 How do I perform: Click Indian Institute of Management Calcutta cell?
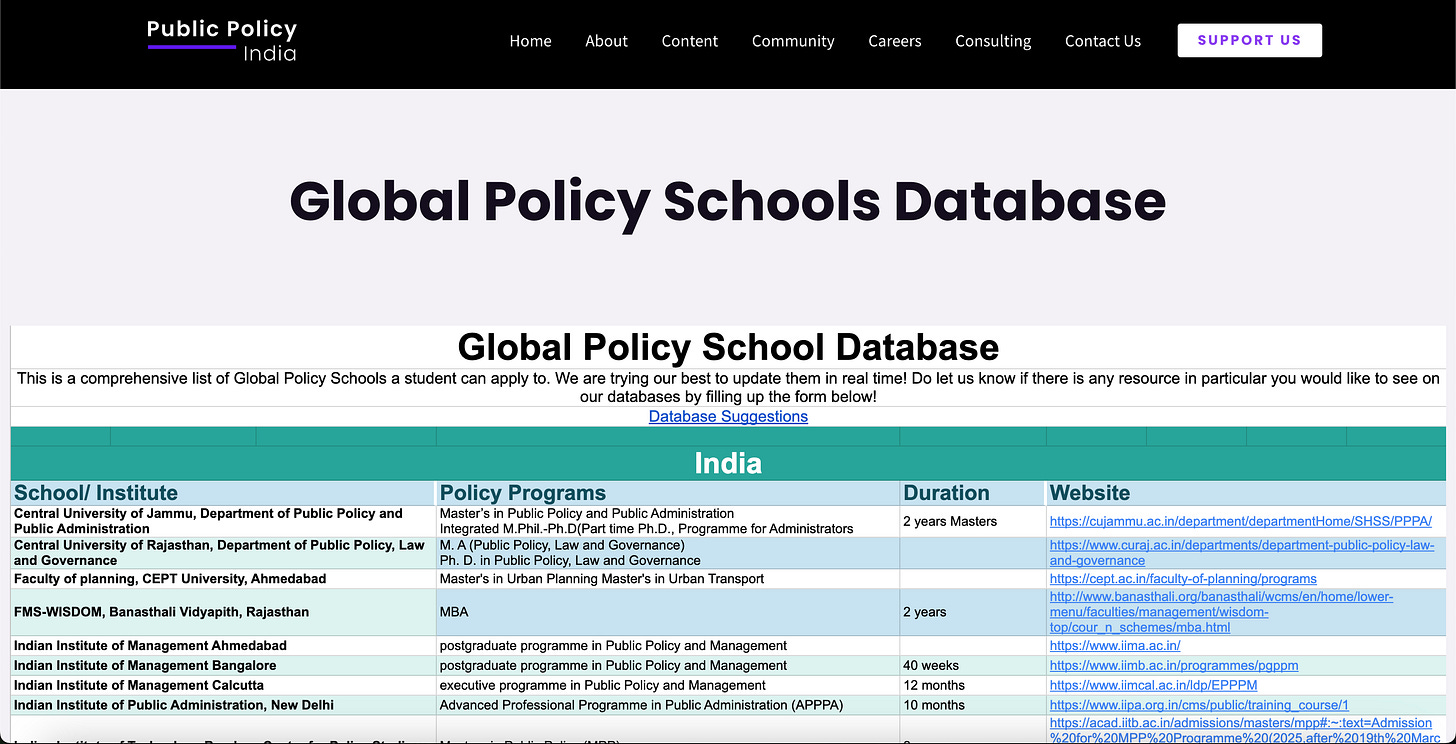[x=223, y=686]
